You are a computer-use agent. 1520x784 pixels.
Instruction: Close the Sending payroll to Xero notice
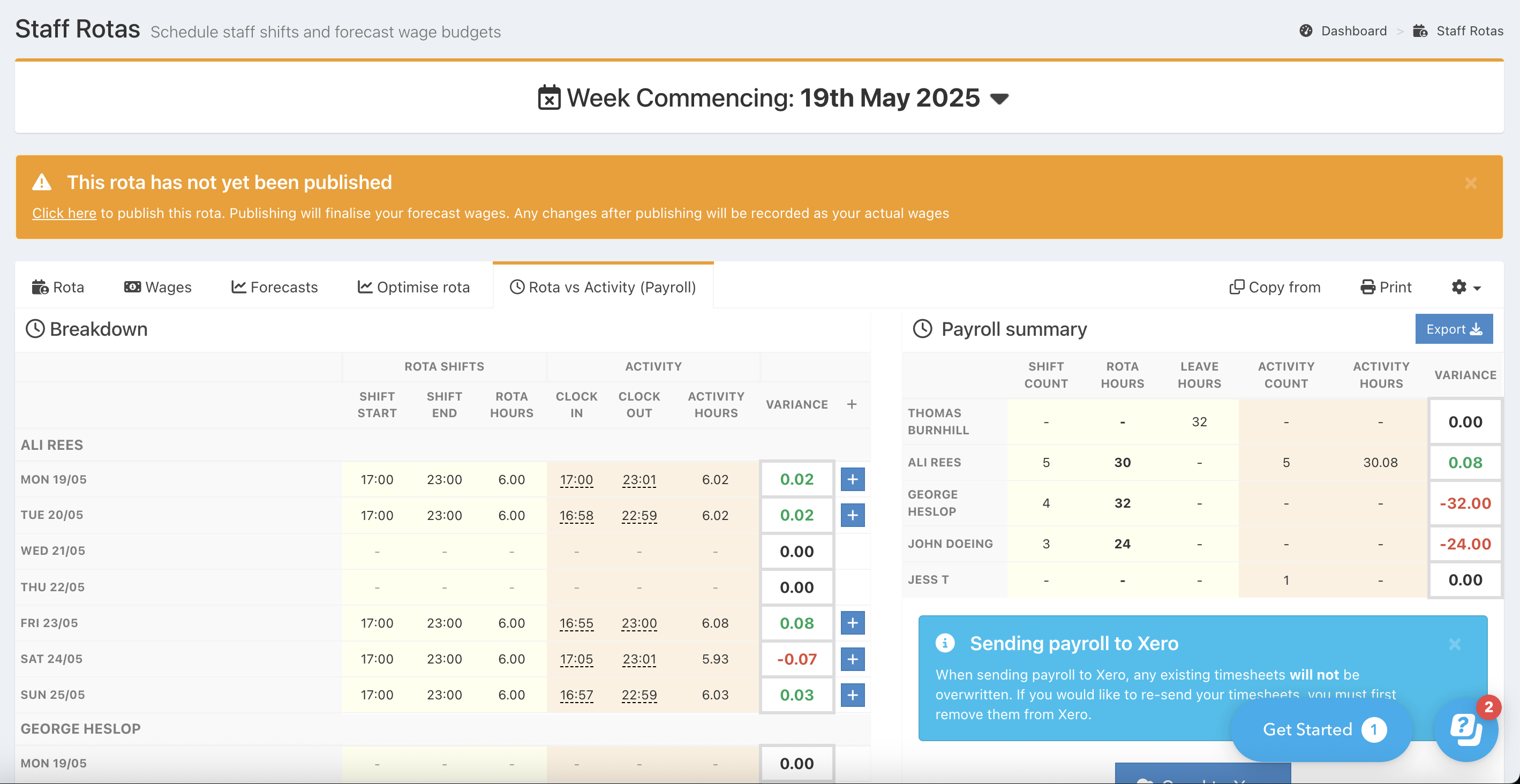(1455, 644)
